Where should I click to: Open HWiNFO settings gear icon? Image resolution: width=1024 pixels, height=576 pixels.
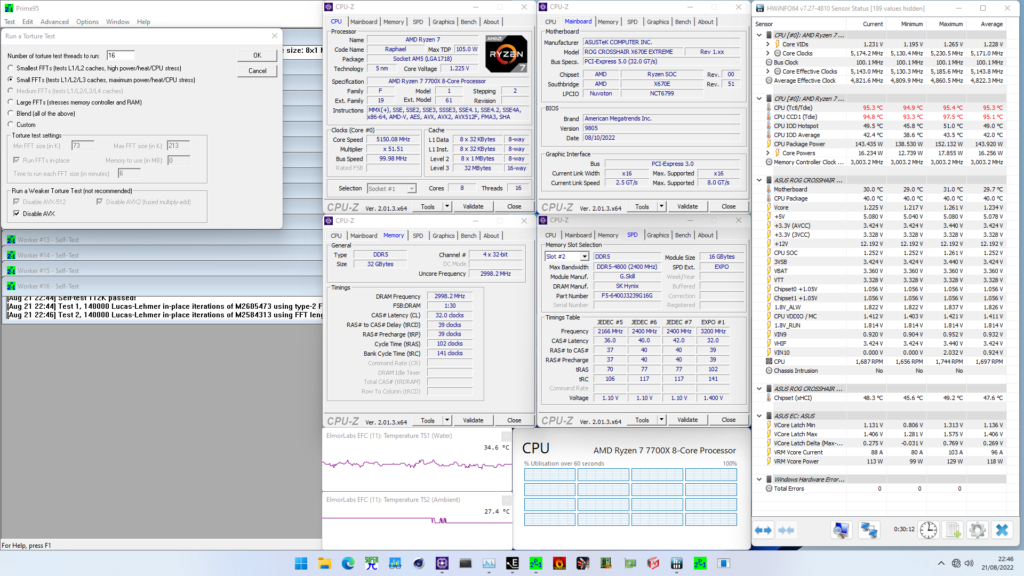tap(977, 530)
